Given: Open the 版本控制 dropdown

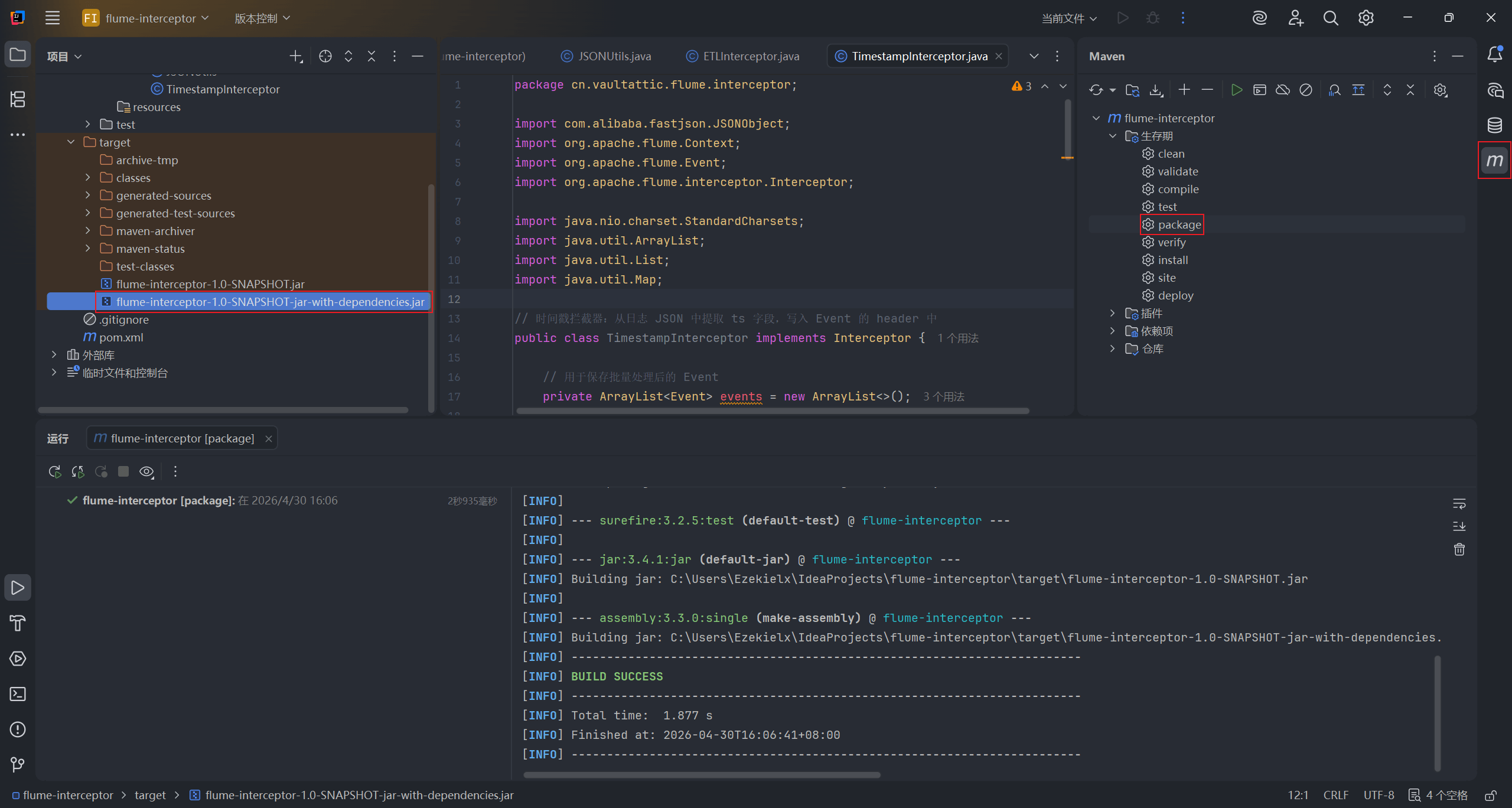Looking at the screenshot, I should coord(262,18).
